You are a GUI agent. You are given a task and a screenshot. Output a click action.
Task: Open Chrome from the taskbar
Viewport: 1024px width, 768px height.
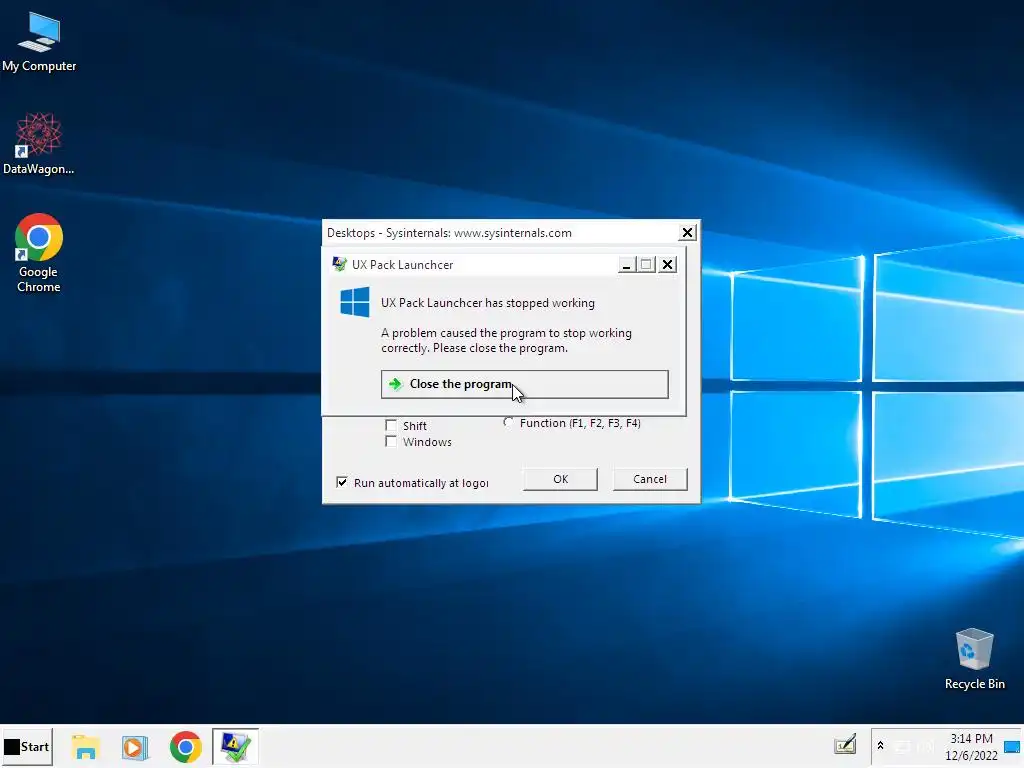(185, 747)
